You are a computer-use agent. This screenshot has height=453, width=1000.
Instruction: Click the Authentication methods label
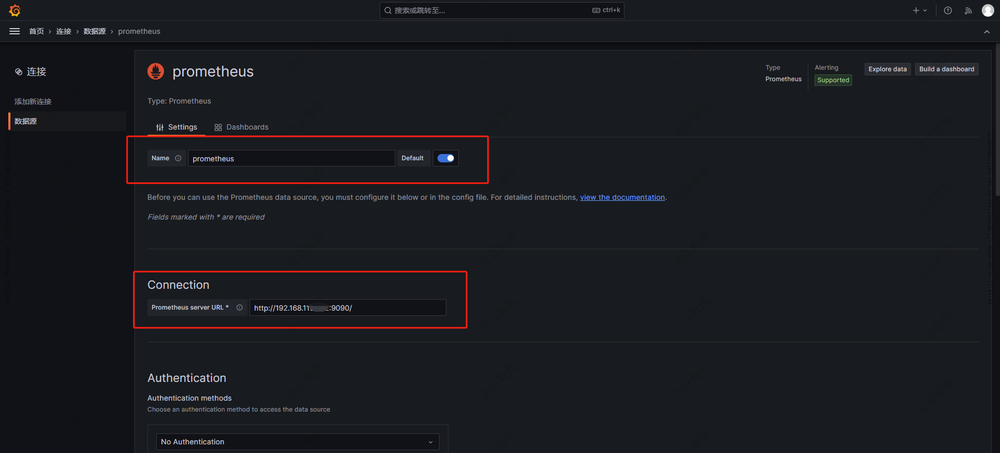click(x=189, y=398)
